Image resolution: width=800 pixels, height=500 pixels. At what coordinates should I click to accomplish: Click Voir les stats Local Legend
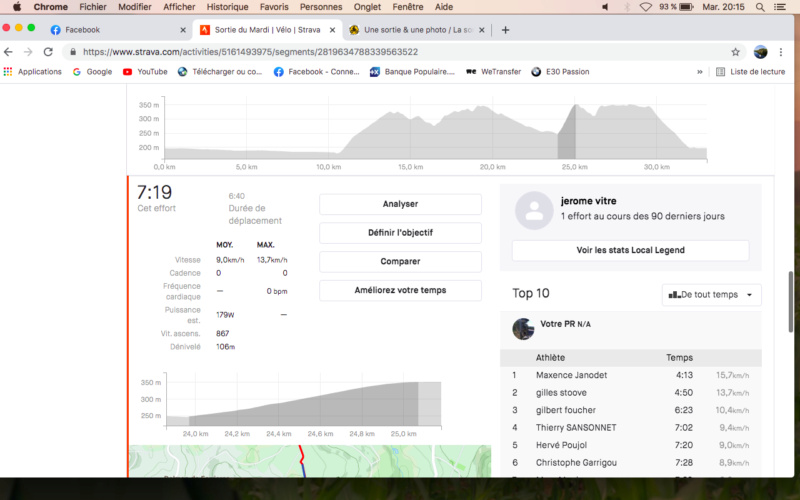(631, 251)
